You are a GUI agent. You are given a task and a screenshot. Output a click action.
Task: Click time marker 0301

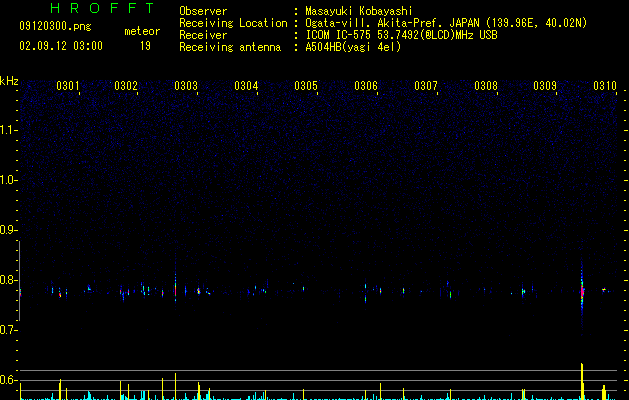(68, 86)
